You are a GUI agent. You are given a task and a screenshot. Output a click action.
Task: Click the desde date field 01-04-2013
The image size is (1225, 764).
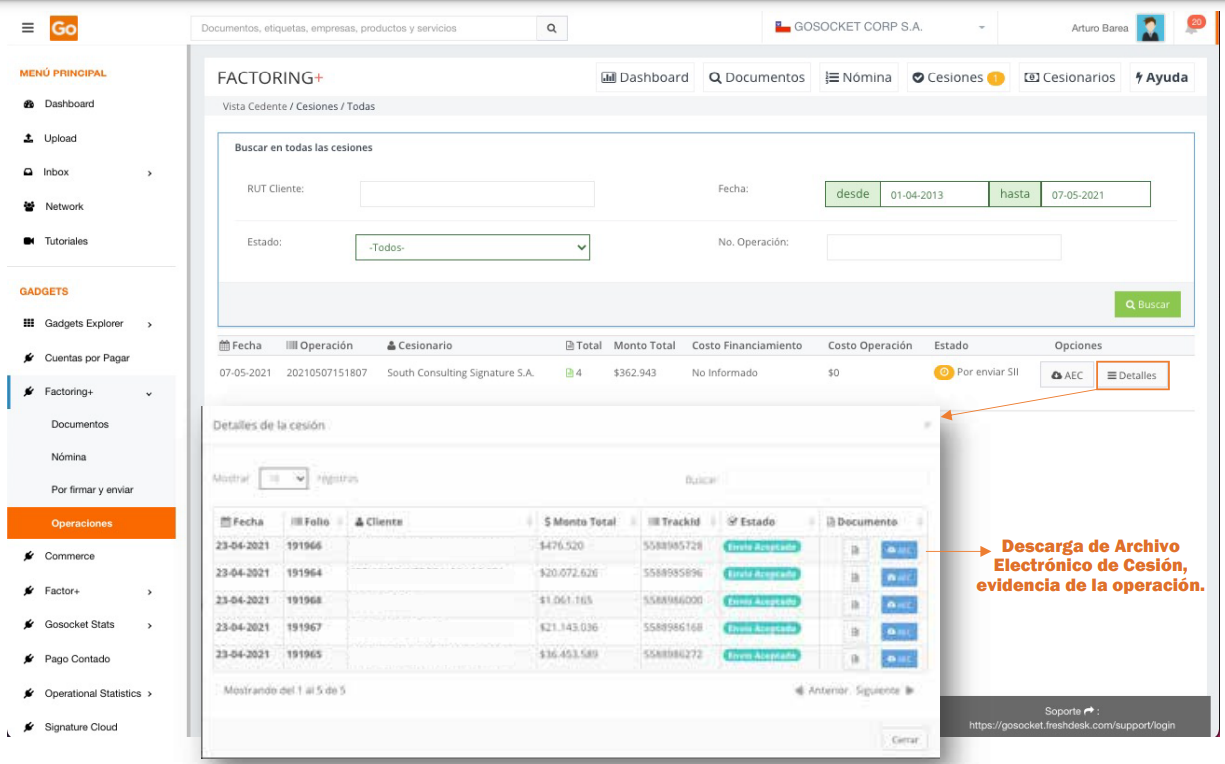pos(934,195)
